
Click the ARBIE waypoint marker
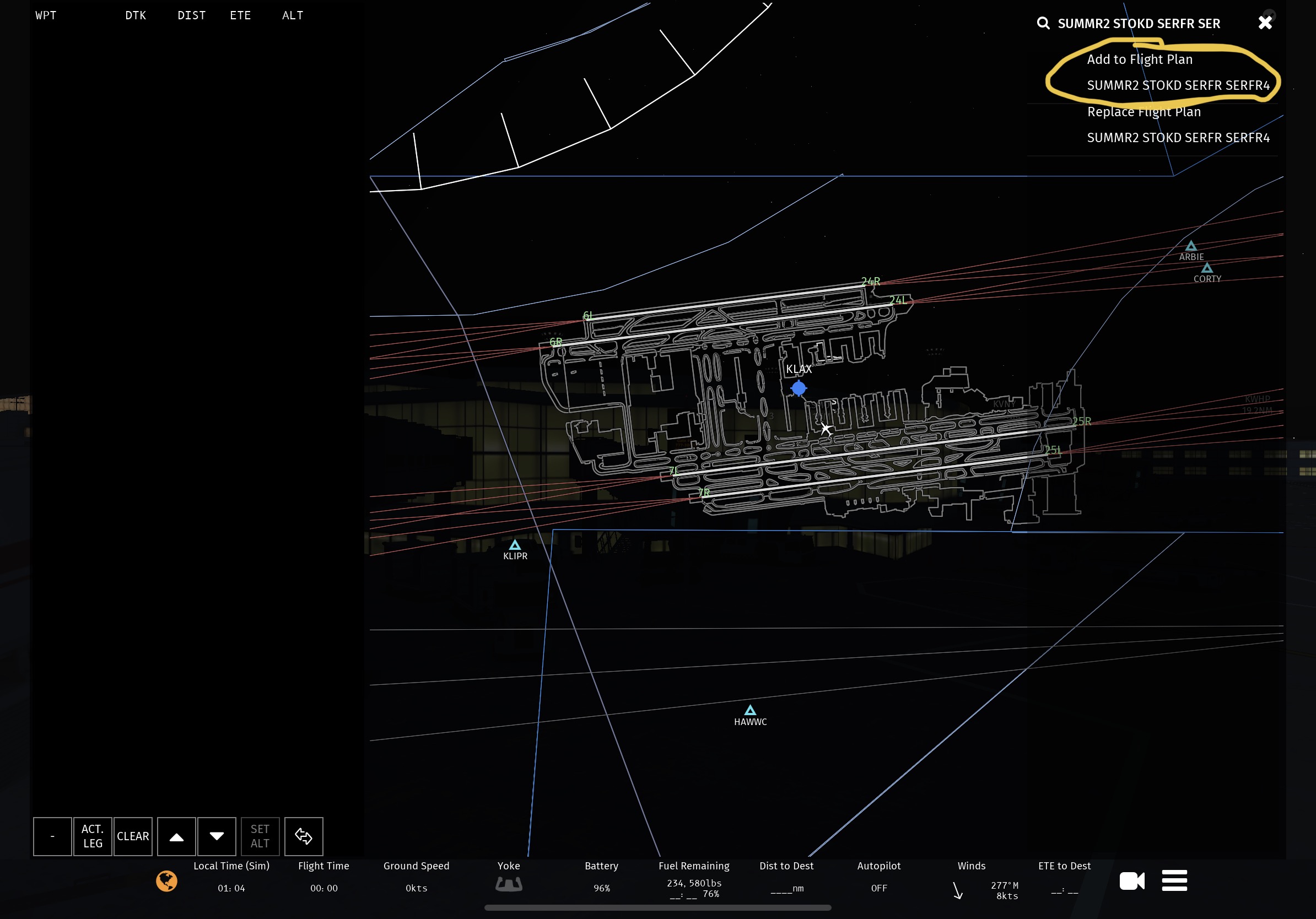pyautogui.click(x=1191, y=246)
